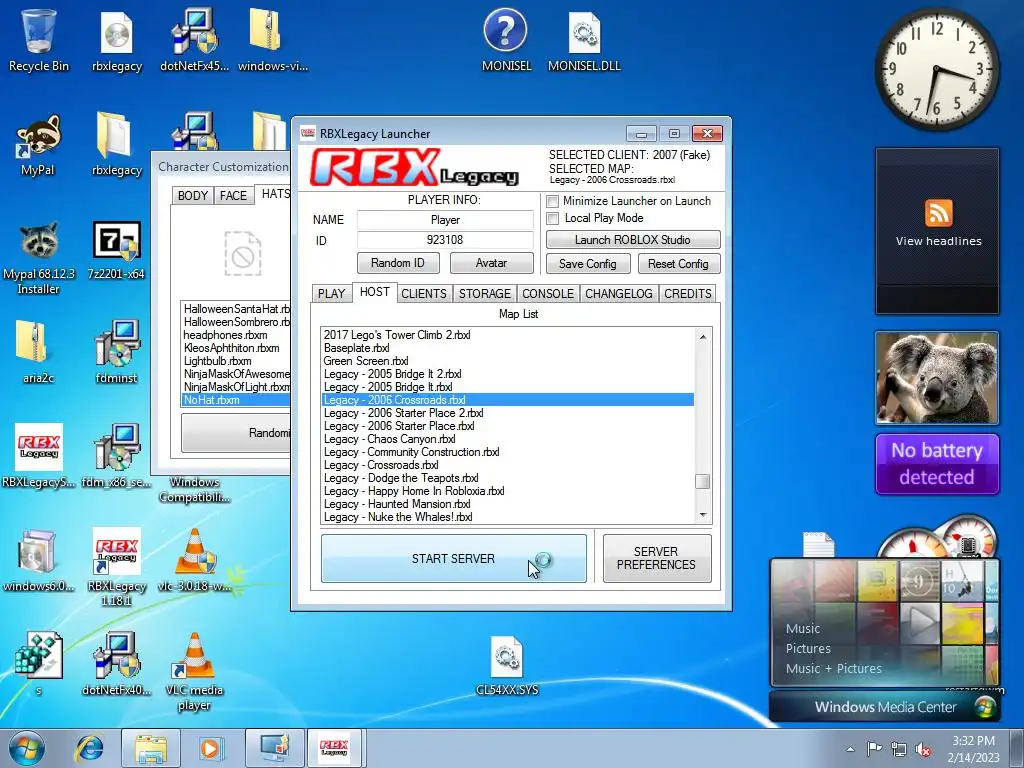Select the fdm_x86_se installer icon
Screen dimensions: 1024x768
pyautogui.click(x=116, y=456)
